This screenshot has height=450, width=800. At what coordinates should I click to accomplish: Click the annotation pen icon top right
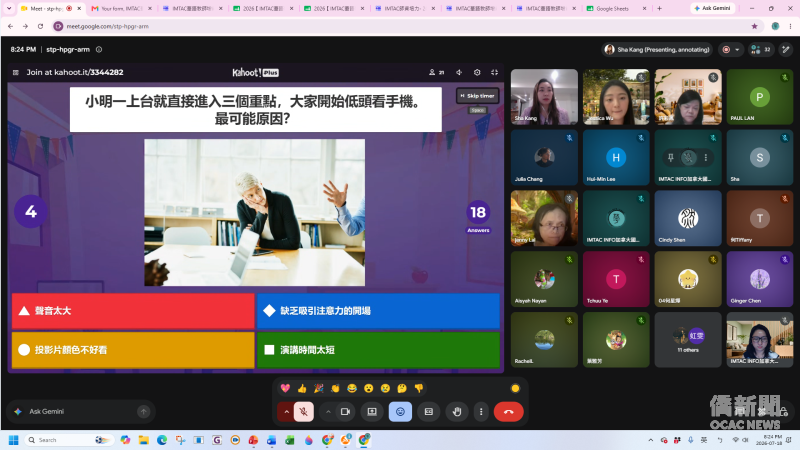(786, 49)
